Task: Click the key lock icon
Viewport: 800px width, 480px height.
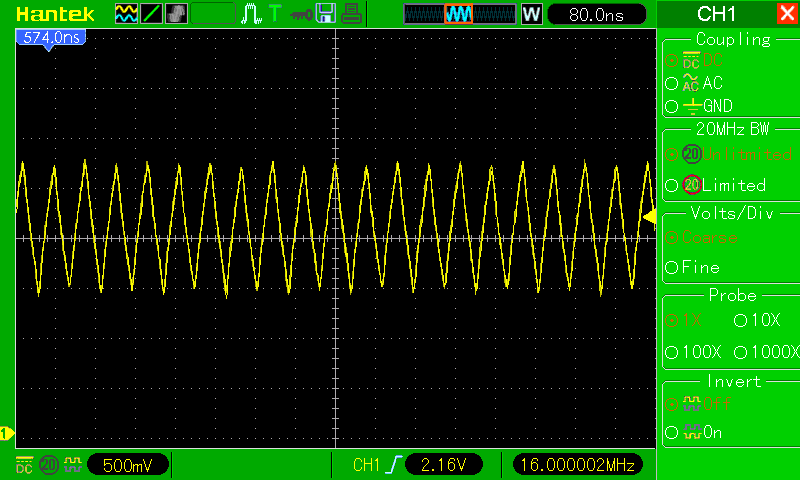Action: coord(301,14)
